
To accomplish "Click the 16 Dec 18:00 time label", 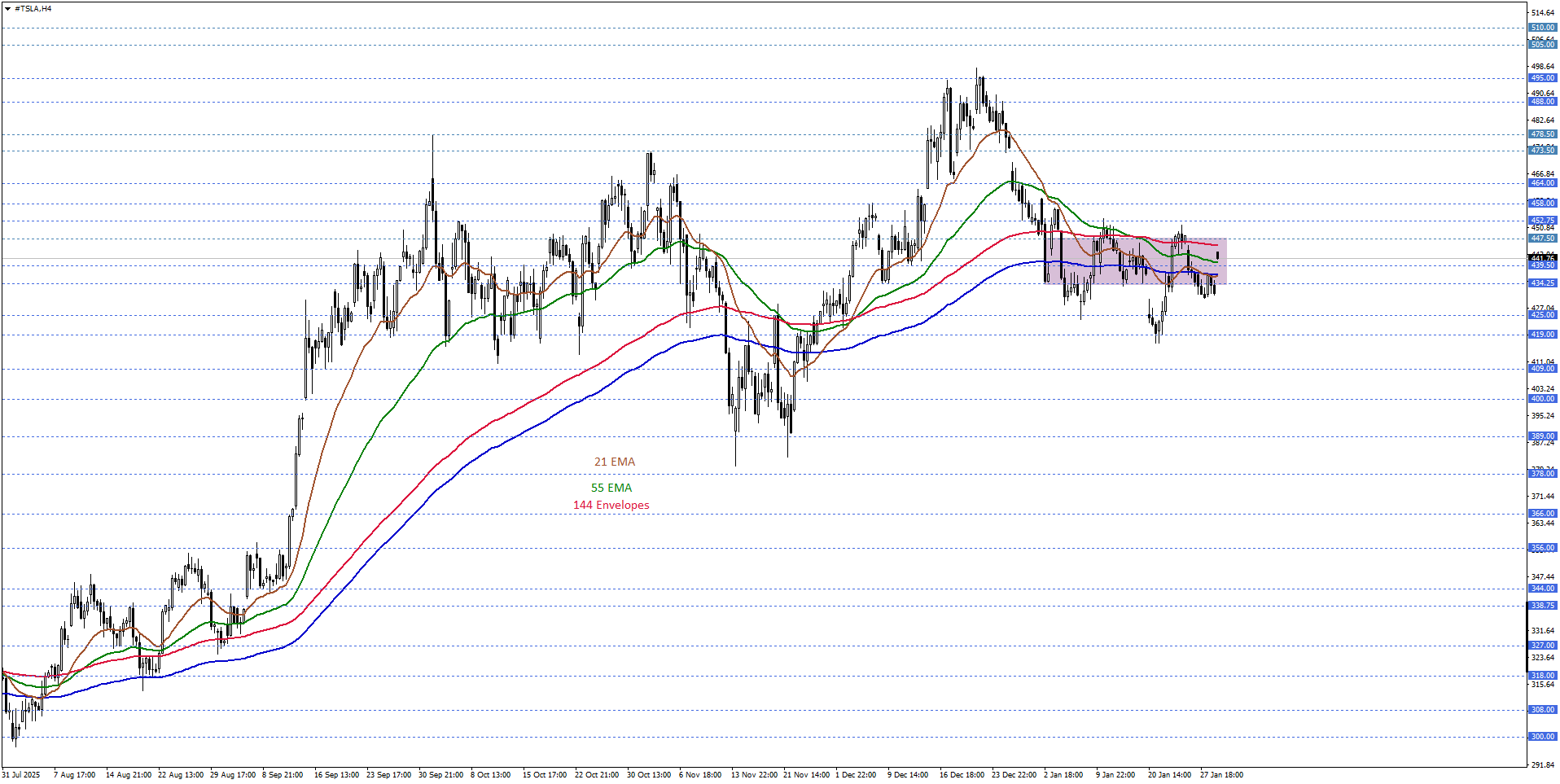I will [x=962, y=775].
